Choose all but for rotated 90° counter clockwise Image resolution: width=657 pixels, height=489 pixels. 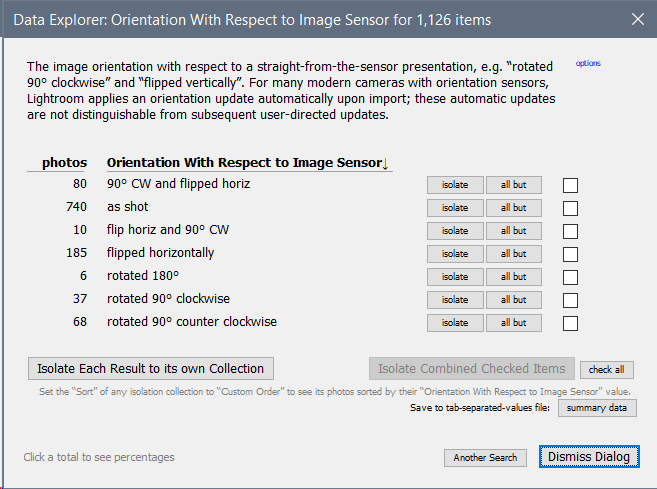[x=513, y=323]
